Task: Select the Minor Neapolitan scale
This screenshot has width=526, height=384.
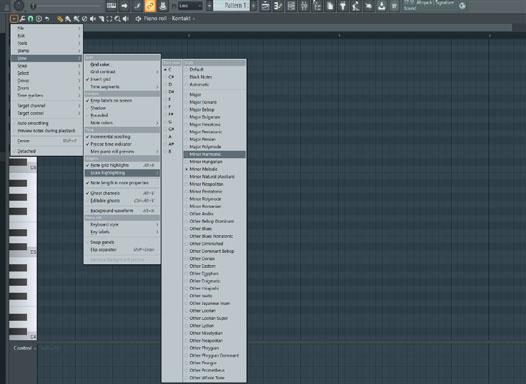Action: click(x=215, y=184)
